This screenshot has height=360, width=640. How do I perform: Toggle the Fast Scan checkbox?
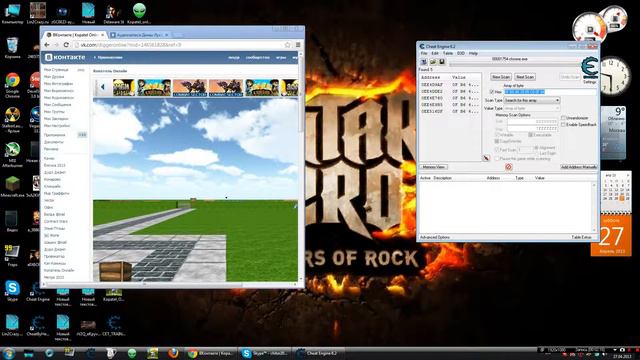497,150
